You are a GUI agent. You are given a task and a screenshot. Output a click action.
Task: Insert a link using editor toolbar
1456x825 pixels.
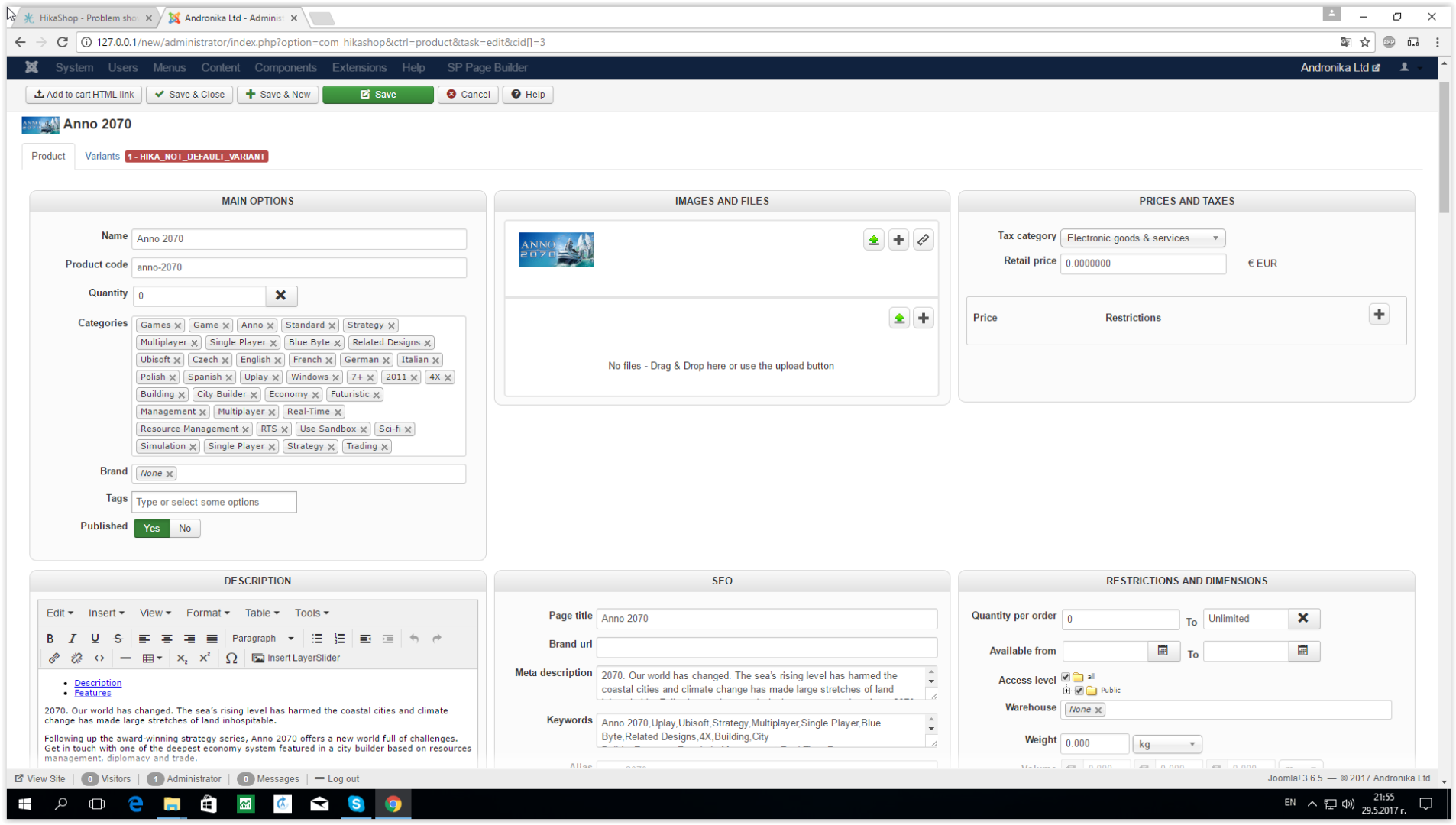coord(53,658)
